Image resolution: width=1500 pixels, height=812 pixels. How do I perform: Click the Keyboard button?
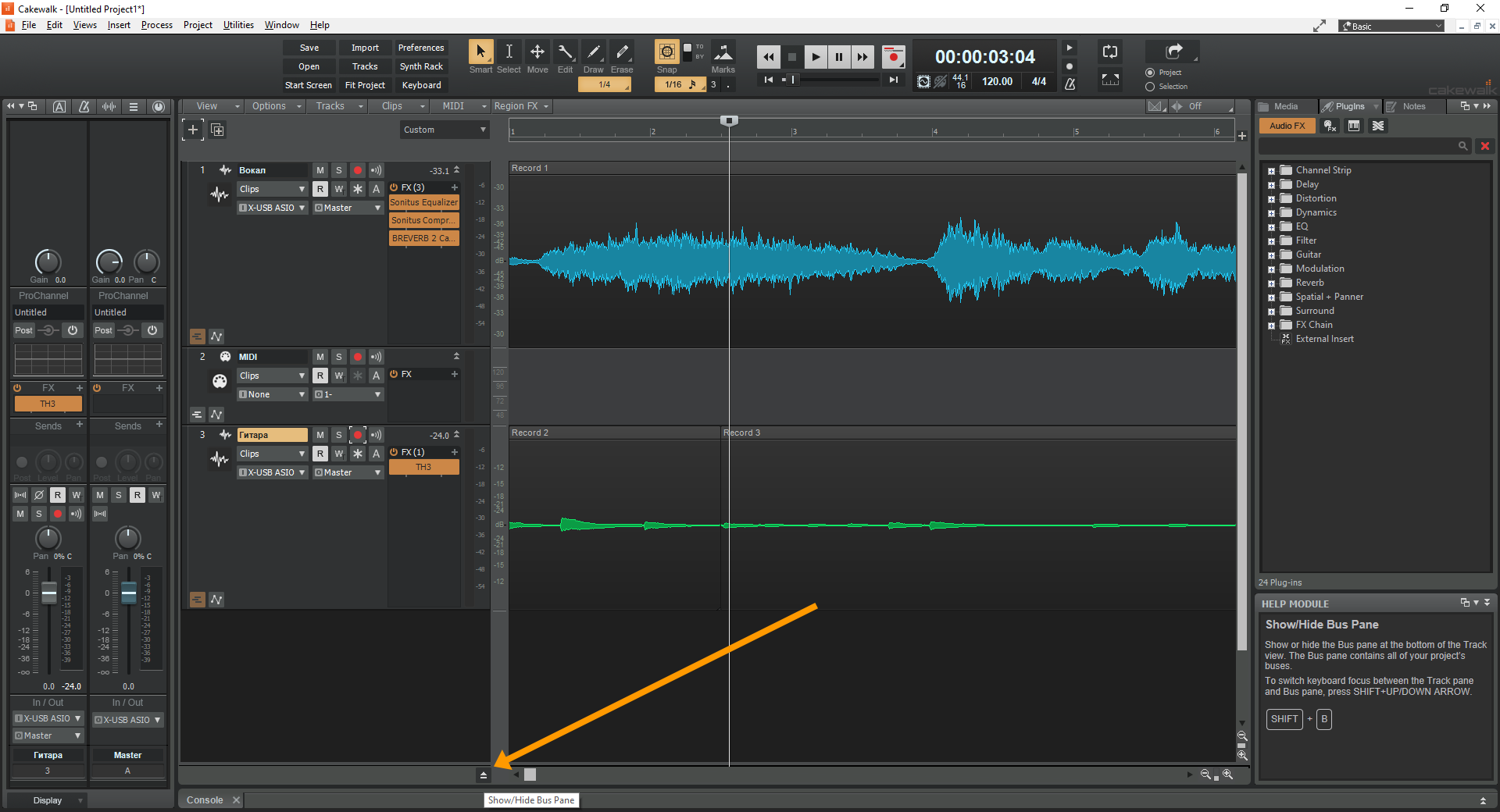pos(421,85)
